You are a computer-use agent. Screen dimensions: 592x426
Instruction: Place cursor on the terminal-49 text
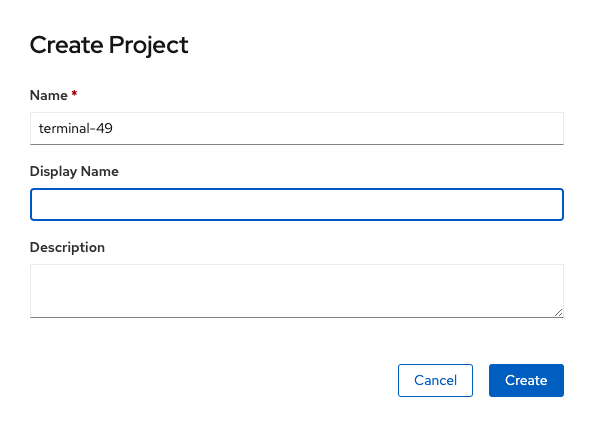(76, 128)
